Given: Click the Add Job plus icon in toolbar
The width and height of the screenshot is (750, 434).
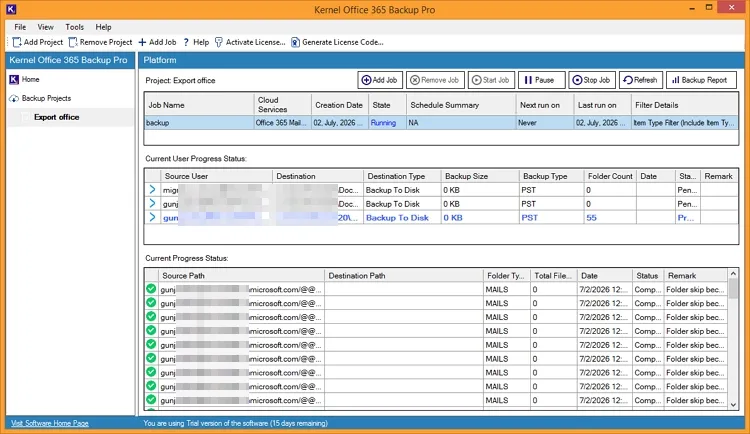Looking at the screenshot, I should (142, 42).
